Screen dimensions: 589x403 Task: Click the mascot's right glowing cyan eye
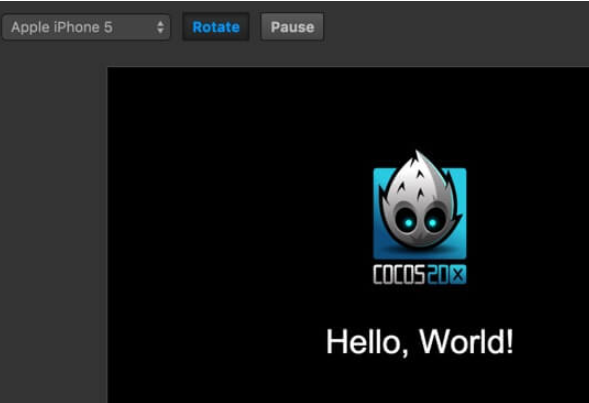pos(433,223)
